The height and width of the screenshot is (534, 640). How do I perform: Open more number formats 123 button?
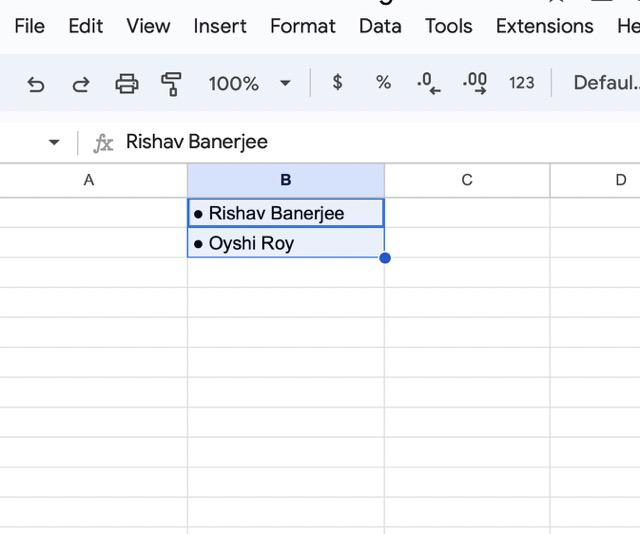[521, 83]
